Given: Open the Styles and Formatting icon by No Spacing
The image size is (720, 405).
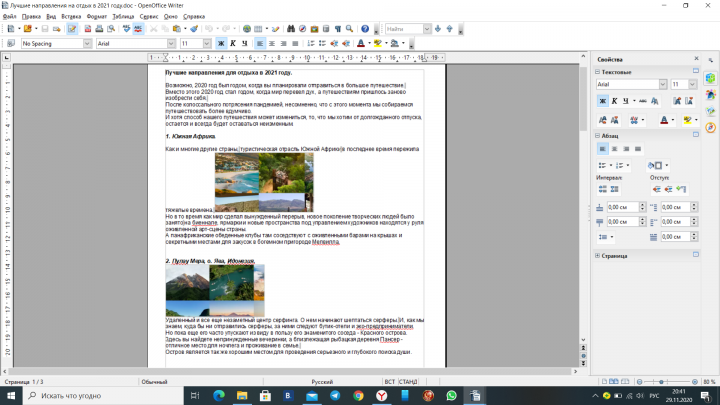Looking at the screenshot, I should (x=11, y=43).
